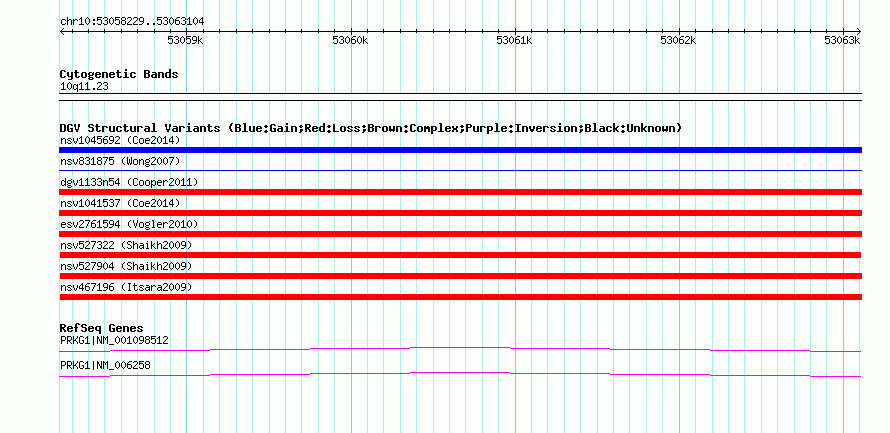Click the red nsv527322 loss bar
The image size is (890, 433).
(460, 255)
